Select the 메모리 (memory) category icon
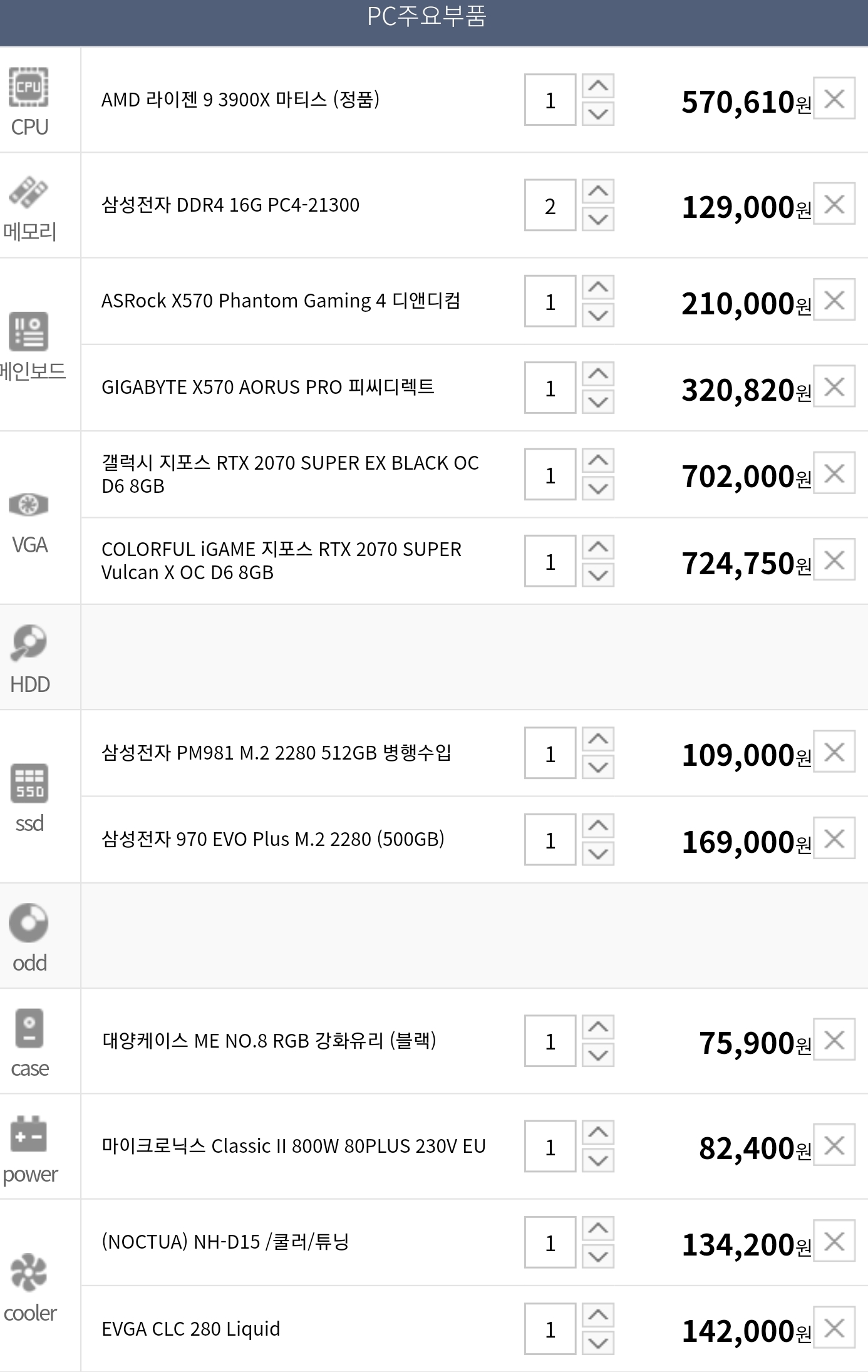 pyautogui.click(x=29, y=192)
